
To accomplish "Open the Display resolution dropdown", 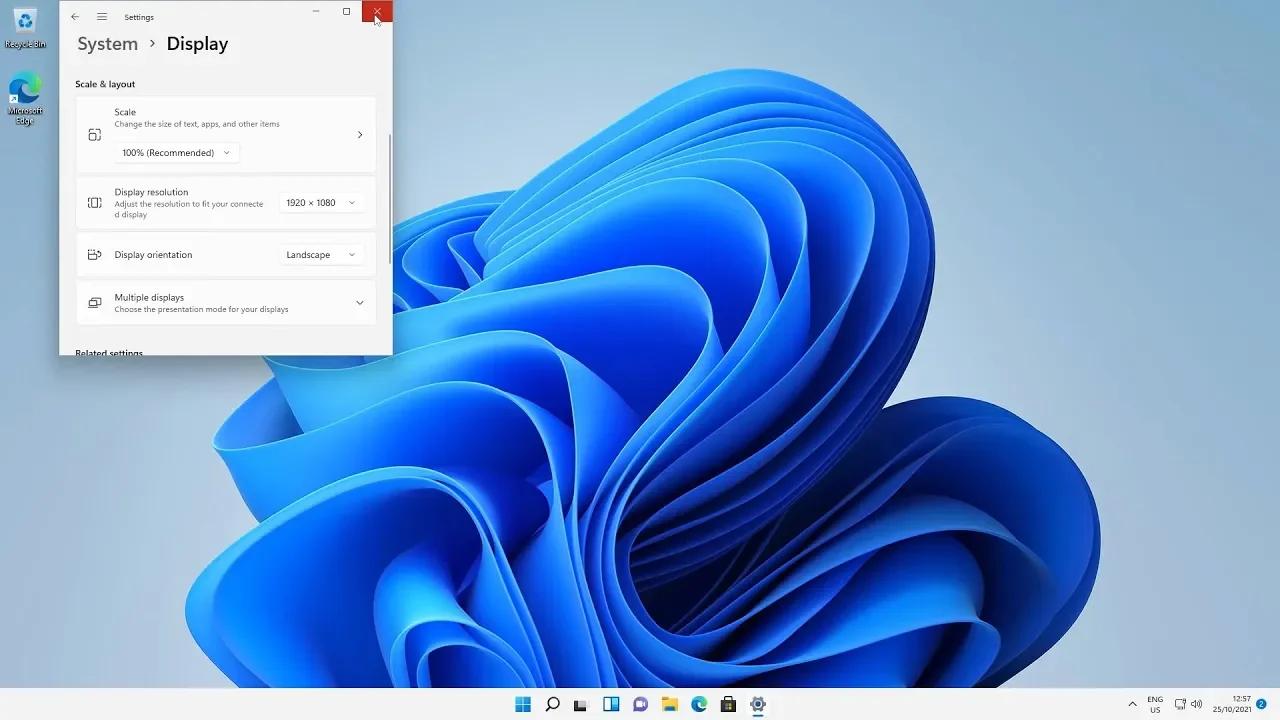I will [x=319, y=202].
